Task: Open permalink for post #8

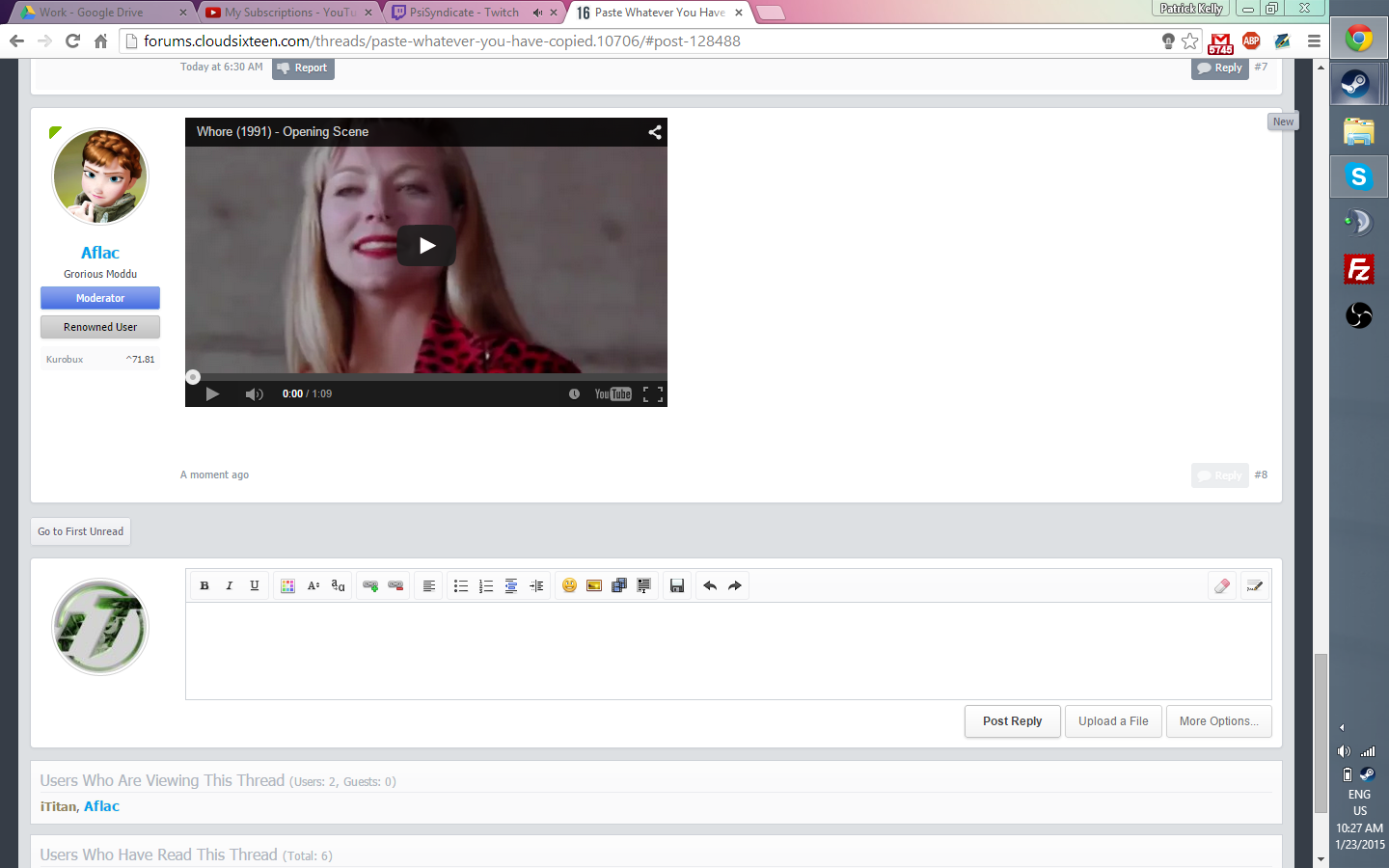Action: [x=1261, y=475]
